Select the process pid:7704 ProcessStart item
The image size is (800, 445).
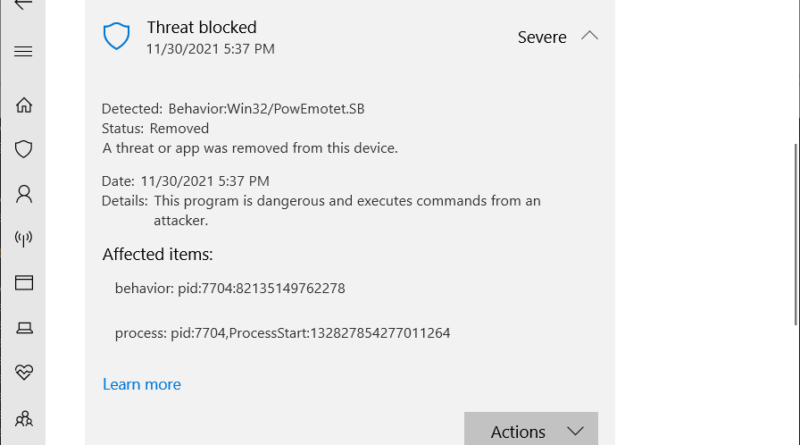coord(282,333)
